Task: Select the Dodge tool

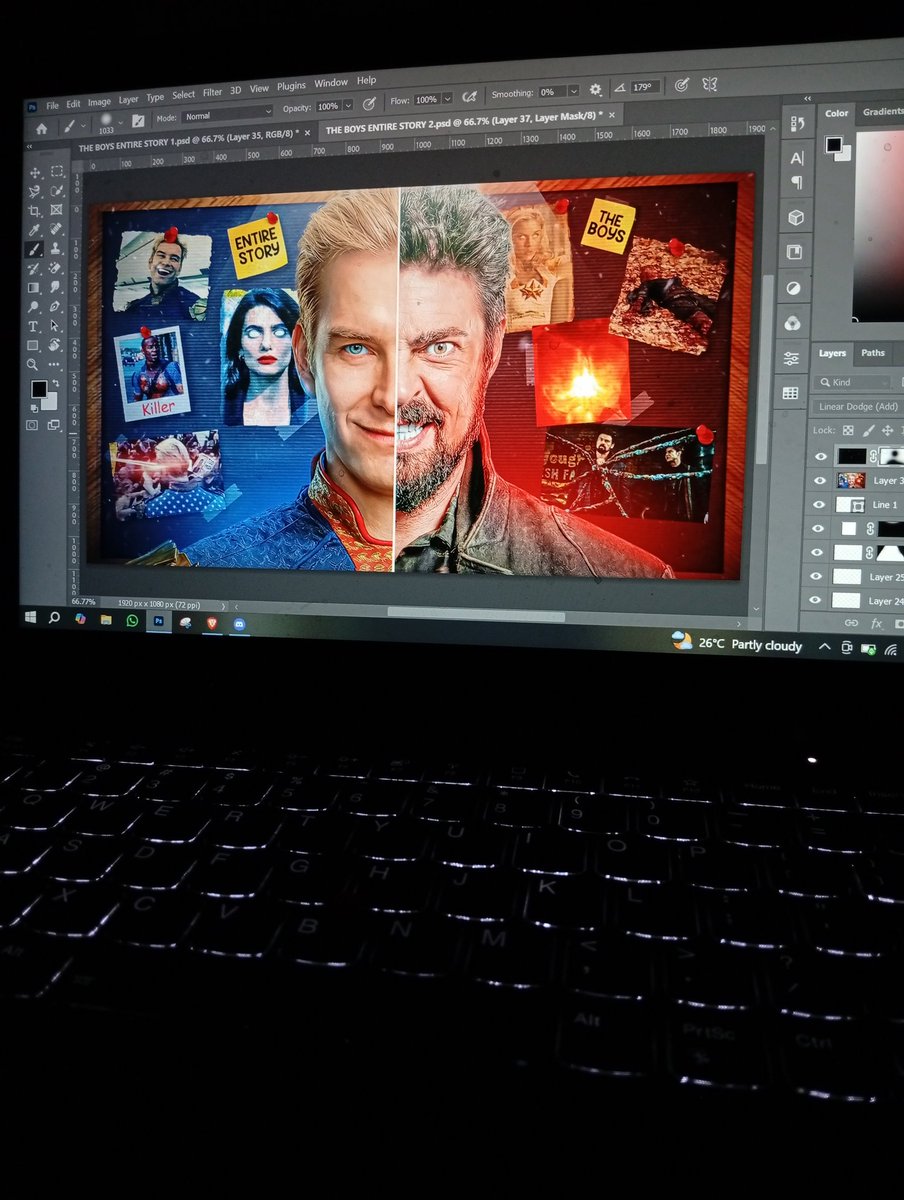Action: click(33, 307)
